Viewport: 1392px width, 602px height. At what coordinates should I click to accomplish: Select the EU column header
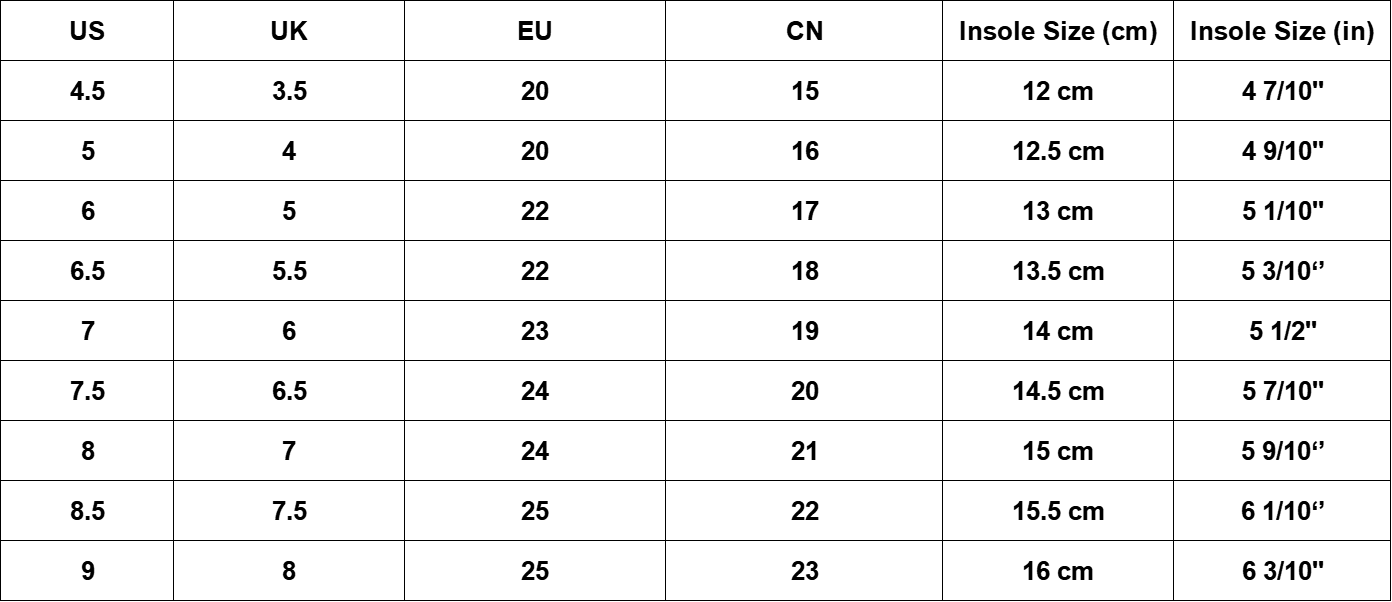[535, 31]
